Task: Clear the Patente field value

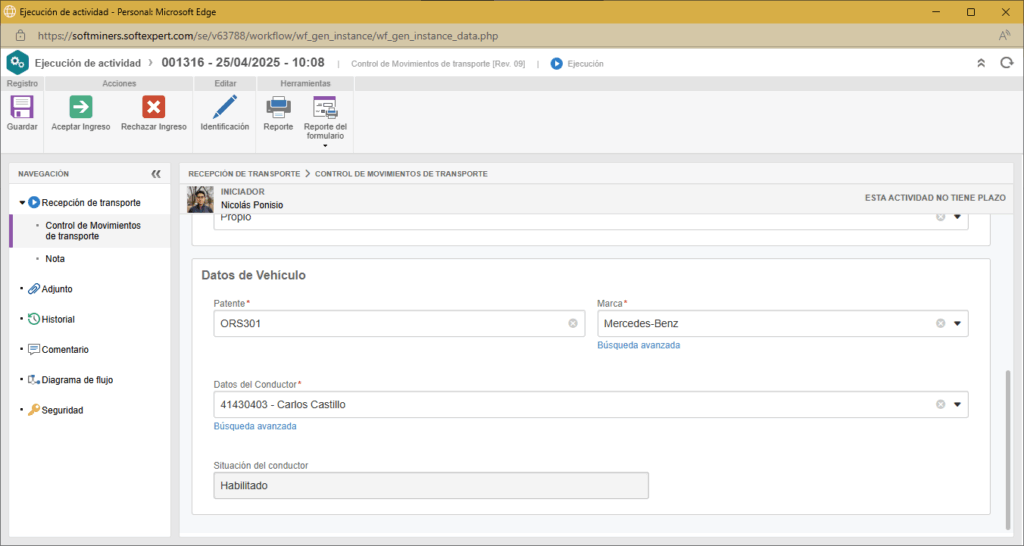Action: click(573, 323)
